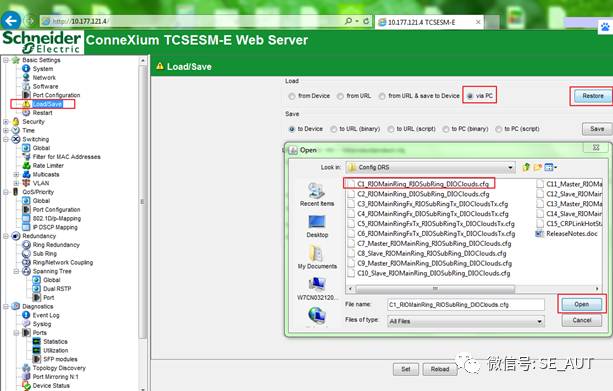Screen dimensions: 613x391
Task: Open Ring Redundancy entry
Action: pyautogui.click(x=56, y=245)
